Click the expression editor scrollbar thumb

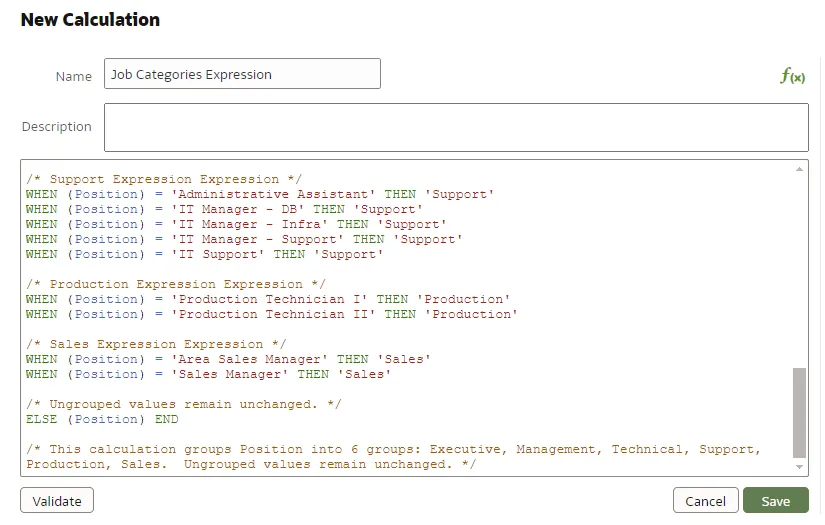click(799, 410)
